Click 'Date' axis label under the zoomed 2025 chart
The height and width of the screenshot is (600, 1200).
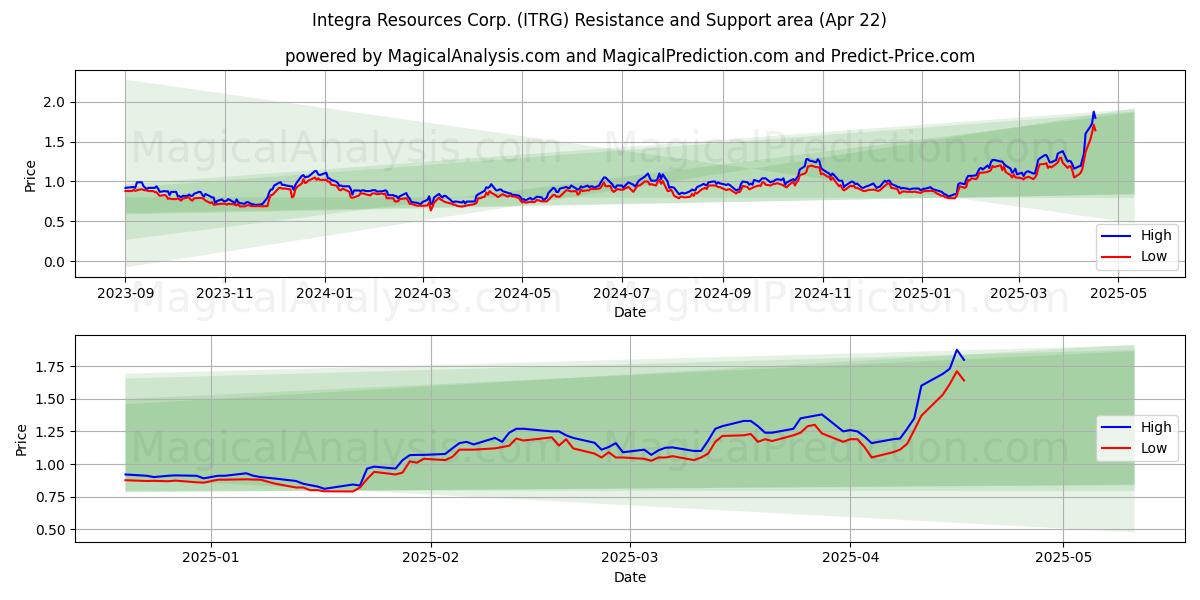point(630,577)
